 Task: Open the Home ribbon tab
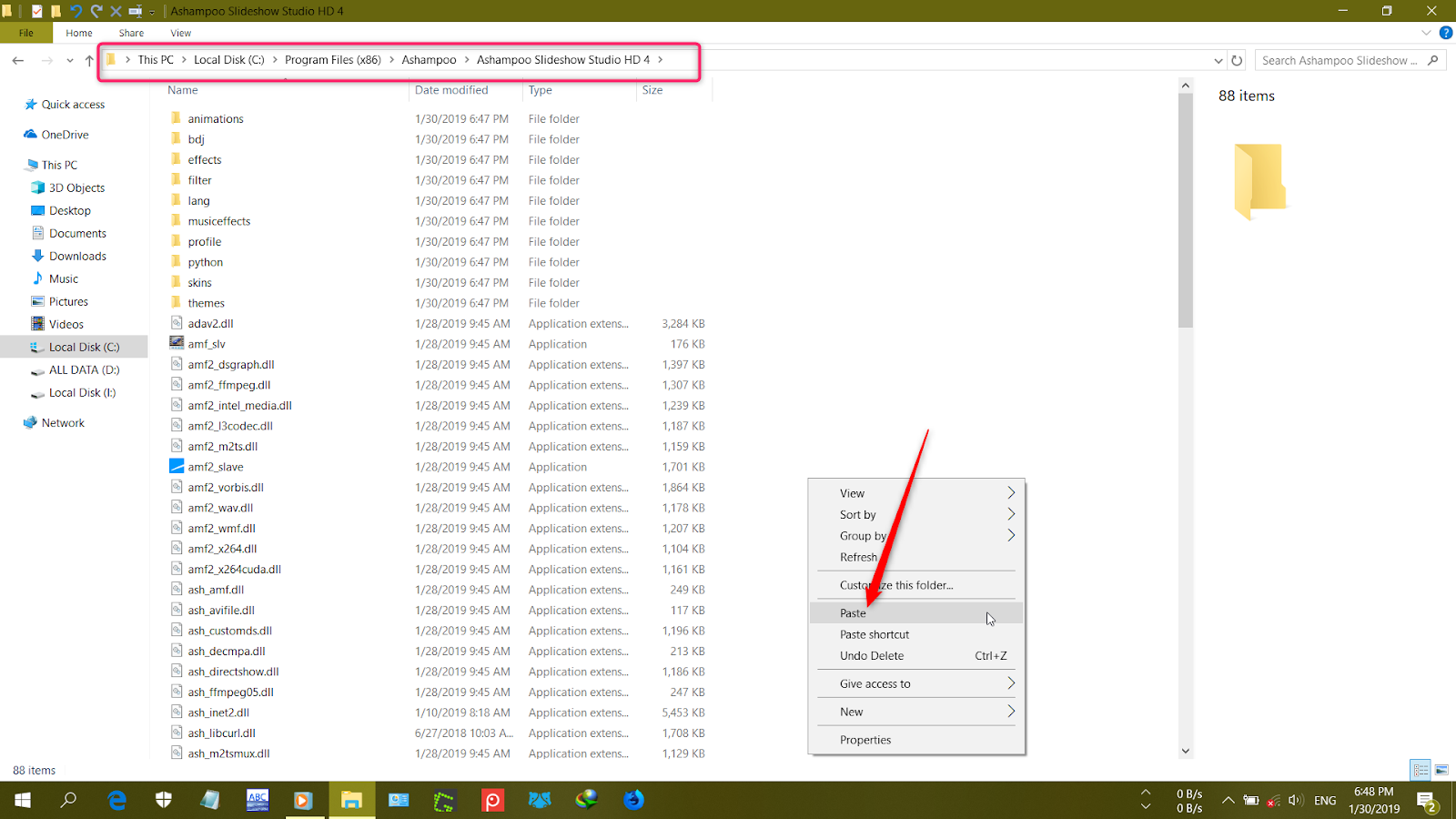[x=79, y=33]
